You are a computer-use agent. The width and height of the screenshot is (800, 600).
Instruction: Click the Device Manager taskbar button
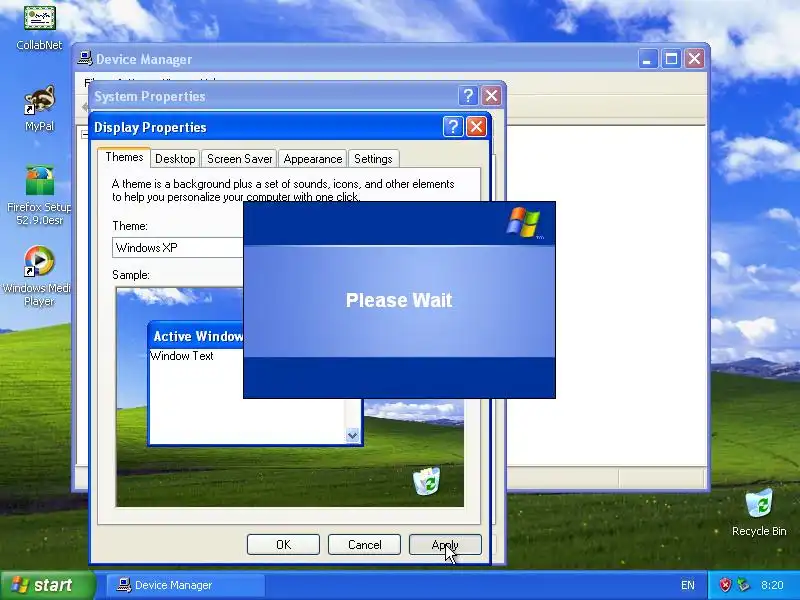186,585
